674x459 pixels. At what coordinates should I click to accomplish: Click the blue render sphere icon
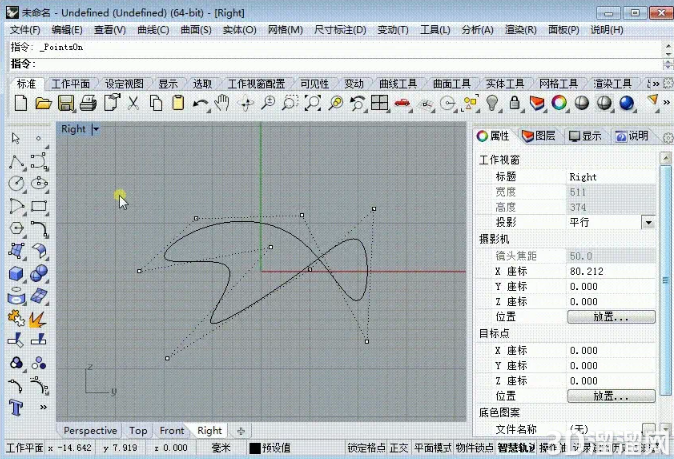(627, 103)
